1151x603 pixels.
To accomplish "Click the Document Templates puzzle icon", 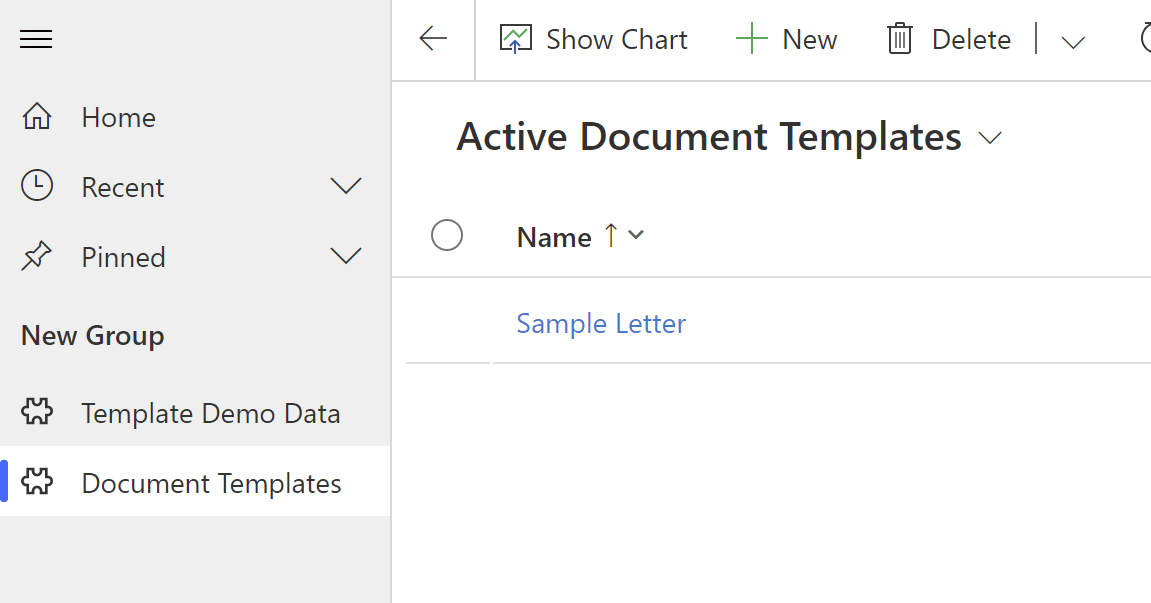I will (x=37, y=483).
